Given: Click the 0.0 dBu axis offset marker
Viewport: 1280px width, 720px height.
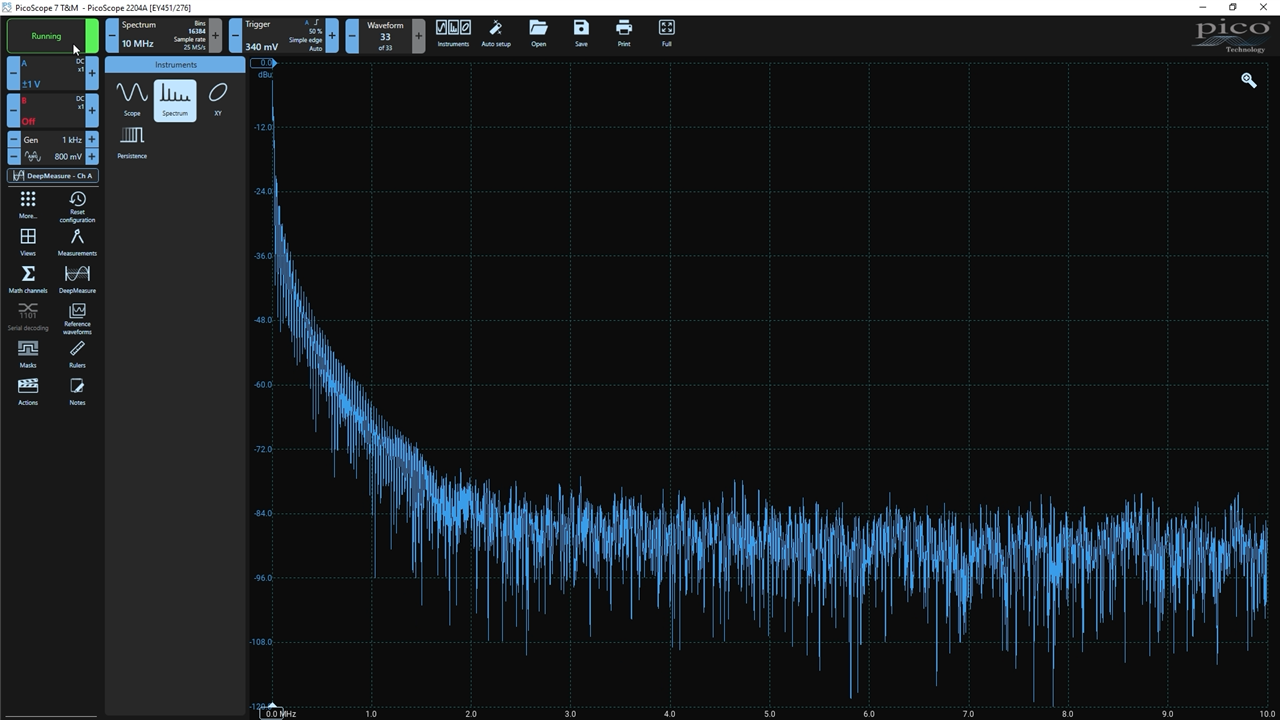Looking at the screenshot, I should coord(262,63).
